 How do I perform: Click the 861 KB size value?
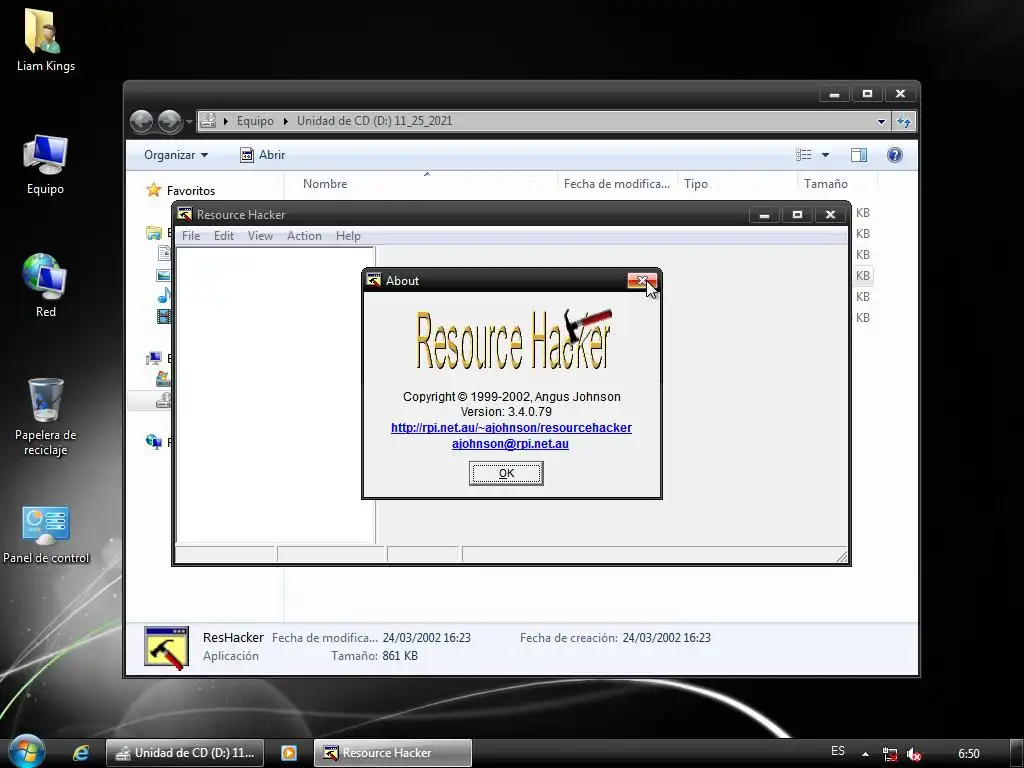tap(400, 656)
